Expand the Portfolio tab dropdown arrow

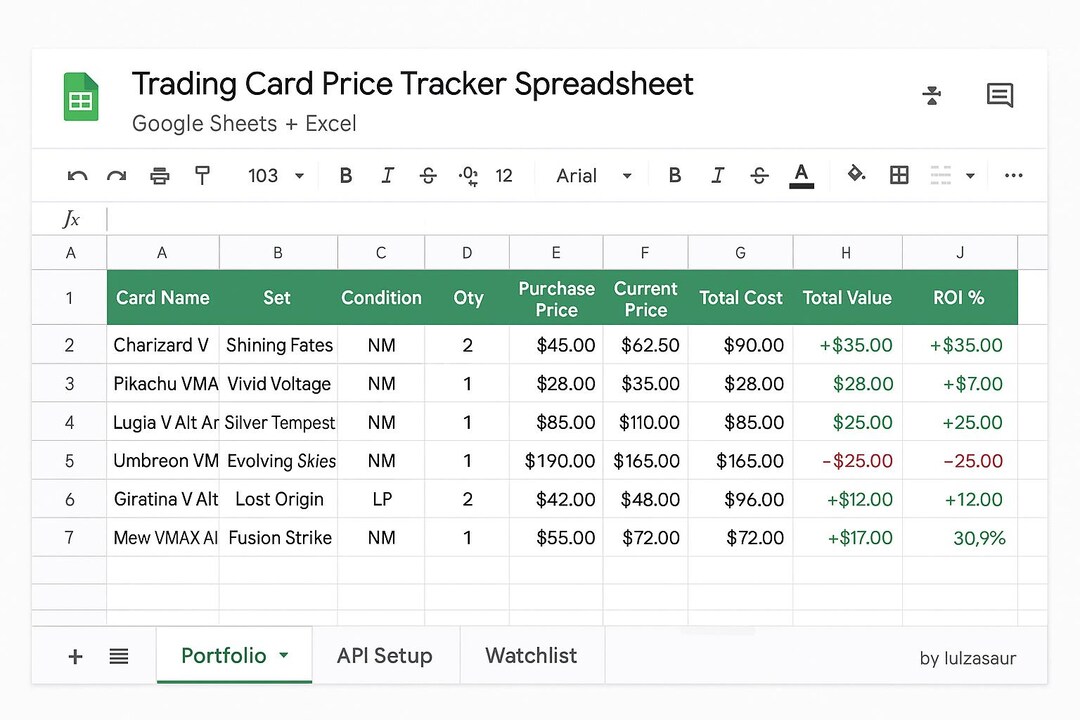tap(284, 655)
